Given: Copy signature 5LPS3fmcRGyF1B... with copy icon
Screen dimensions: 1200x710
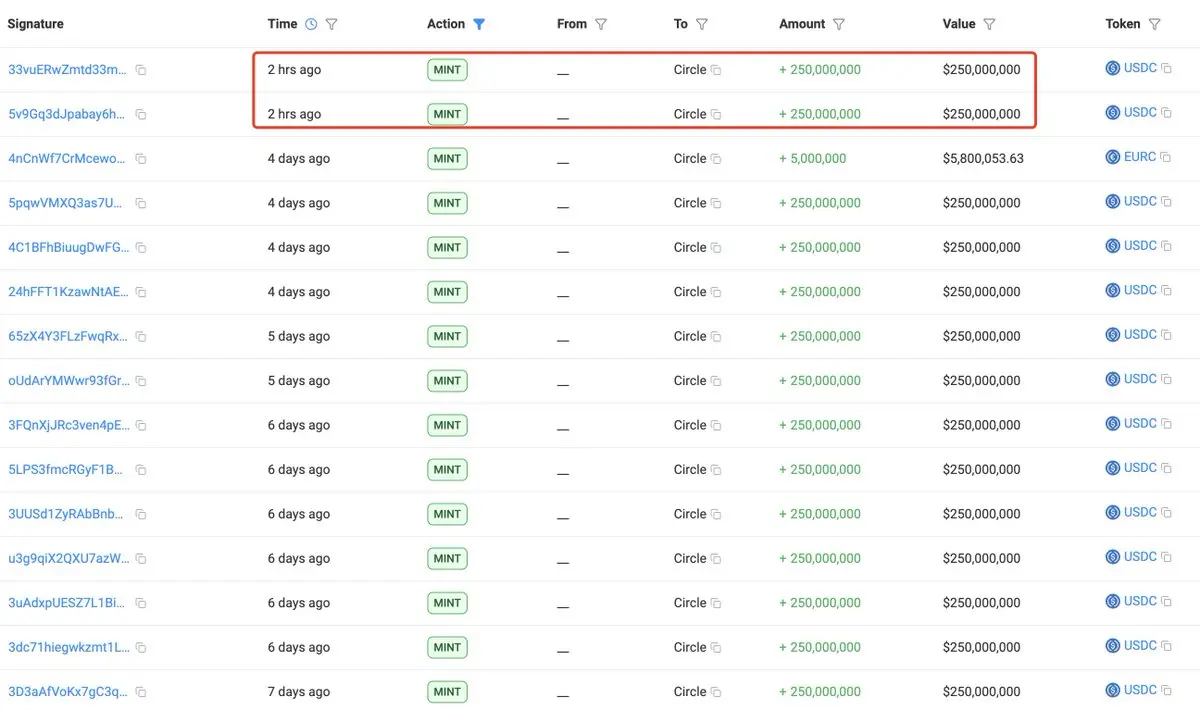Looking at the screenshot, I should (141, 470).
